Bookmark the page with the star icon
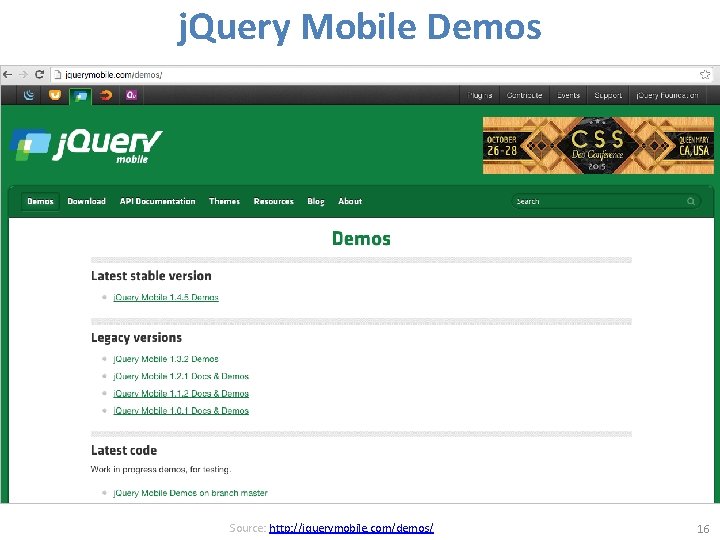The width and height of the screenshot is (720, 540). 705,74
